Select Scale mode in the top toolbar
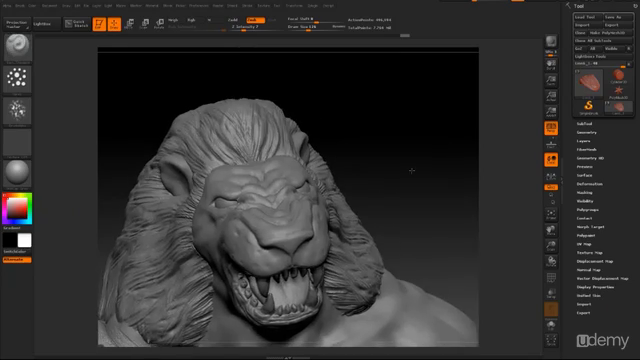The width and height of the screenshot is (640, 360). (x=144, y=24)
